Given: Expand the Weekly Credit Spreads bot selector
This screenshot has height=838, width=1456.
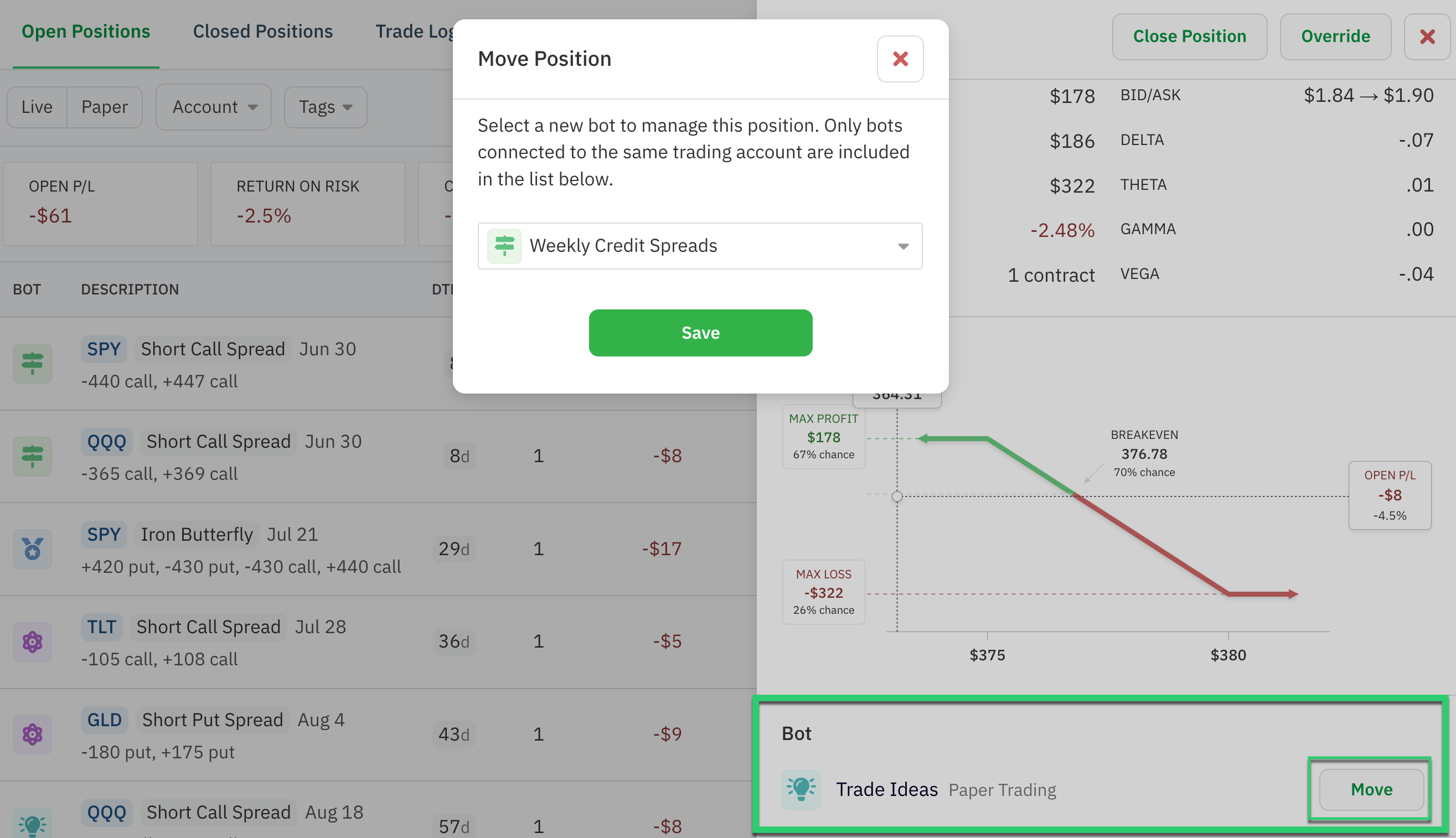Looking at the screenshot, I should pyautogui.click(x=903, y=246).
